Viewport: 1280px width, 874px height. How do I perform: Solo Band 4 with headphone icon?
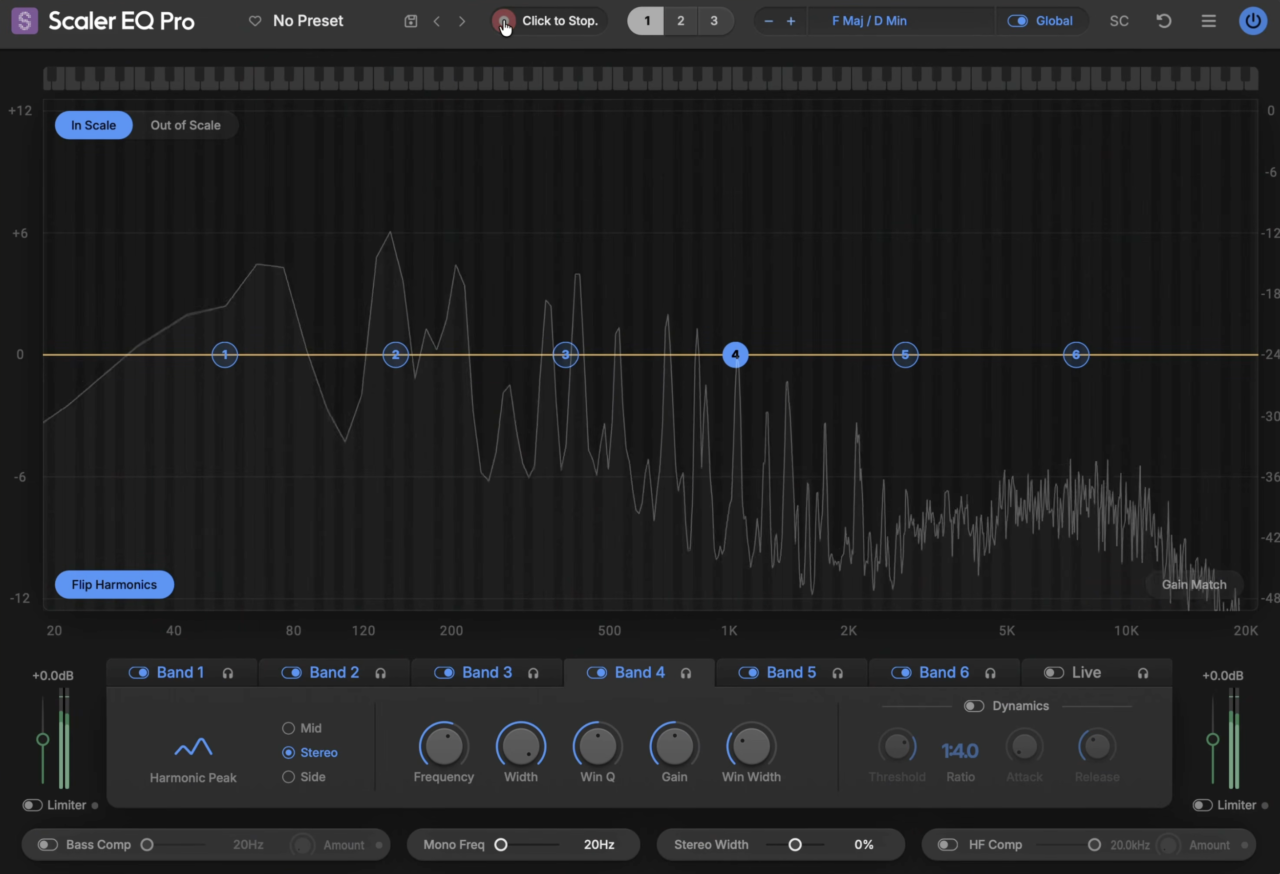coord(686,673)
